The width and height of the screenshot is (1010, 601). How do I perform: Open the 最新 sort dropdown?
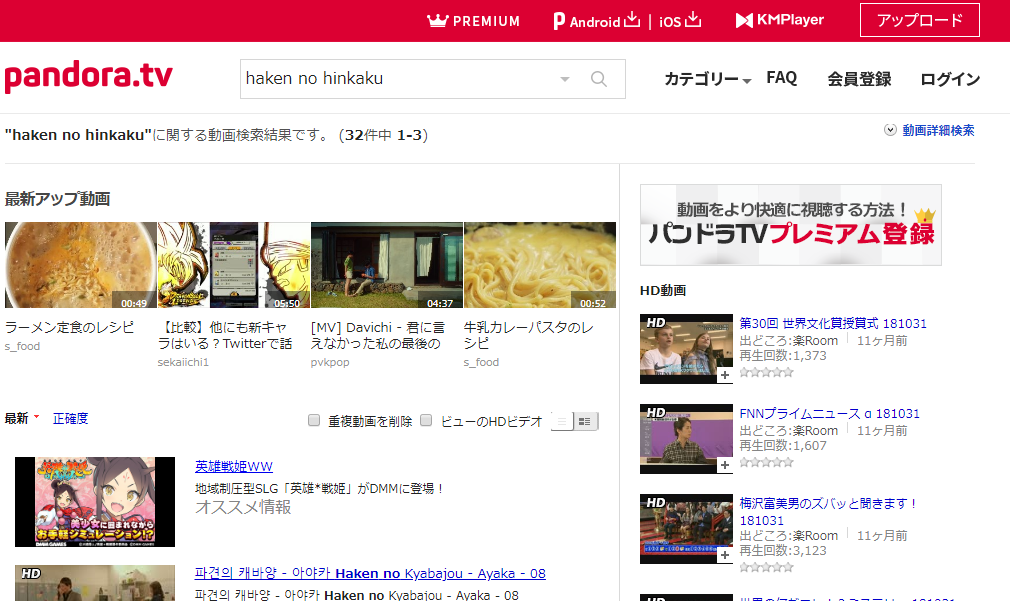(x=22, y=419)
